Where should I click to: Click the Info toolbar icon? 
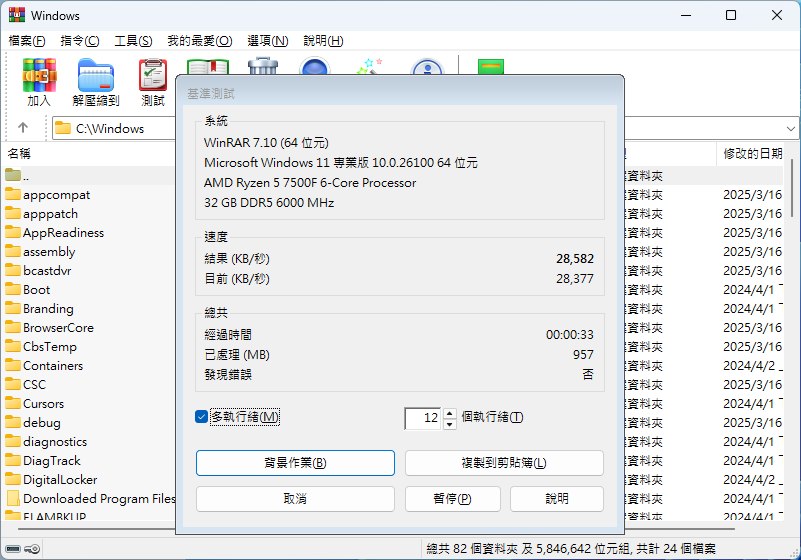tap(427, 66)
